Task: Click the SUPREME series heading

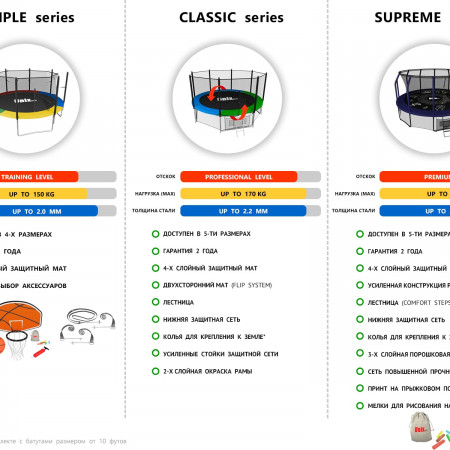Action: pyautogui.click(x=408, y=18)
